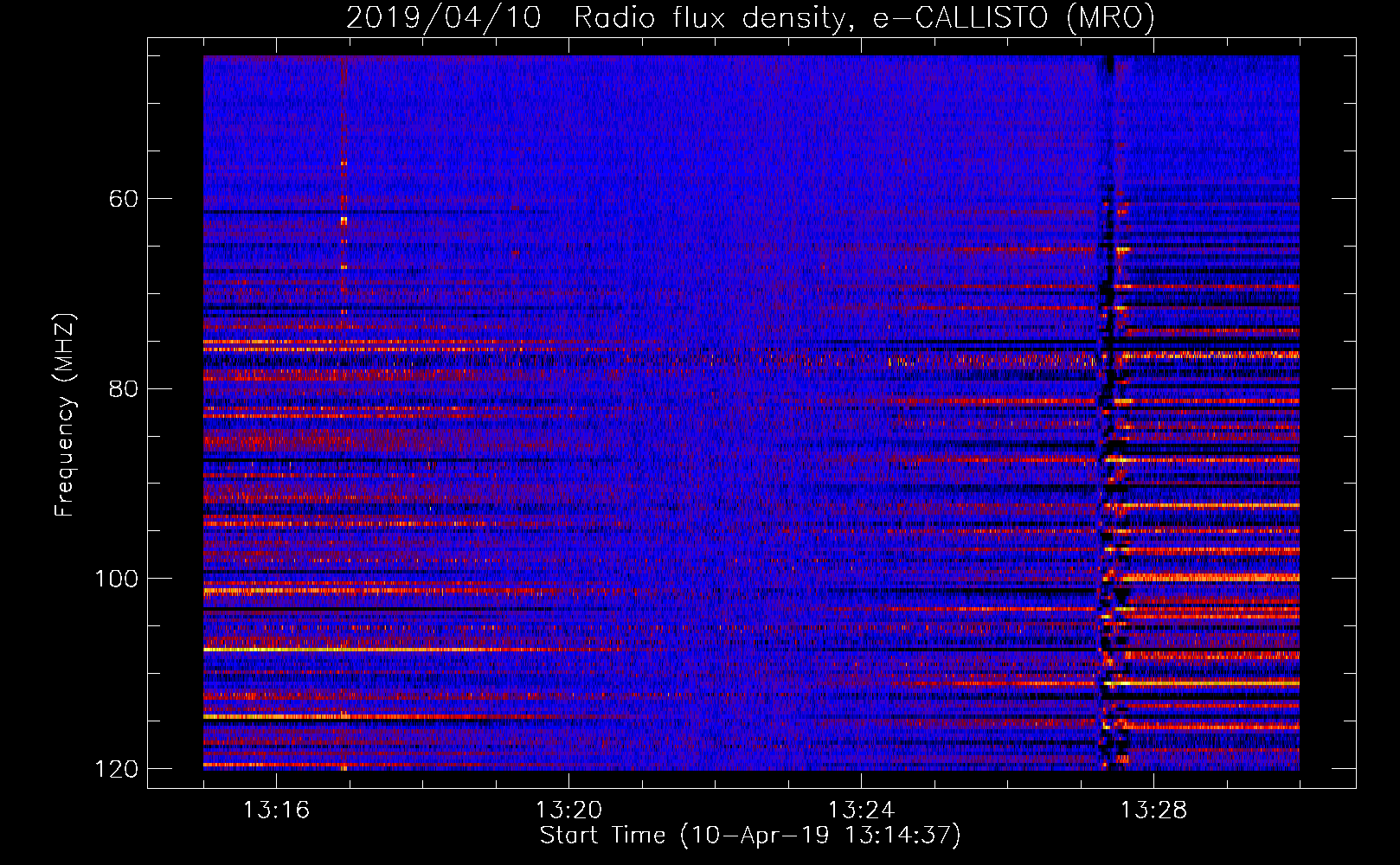Viewport: 1400px width, 865px height.
Task: Click the 13:16 time tick label
Action: click(276, 811)
